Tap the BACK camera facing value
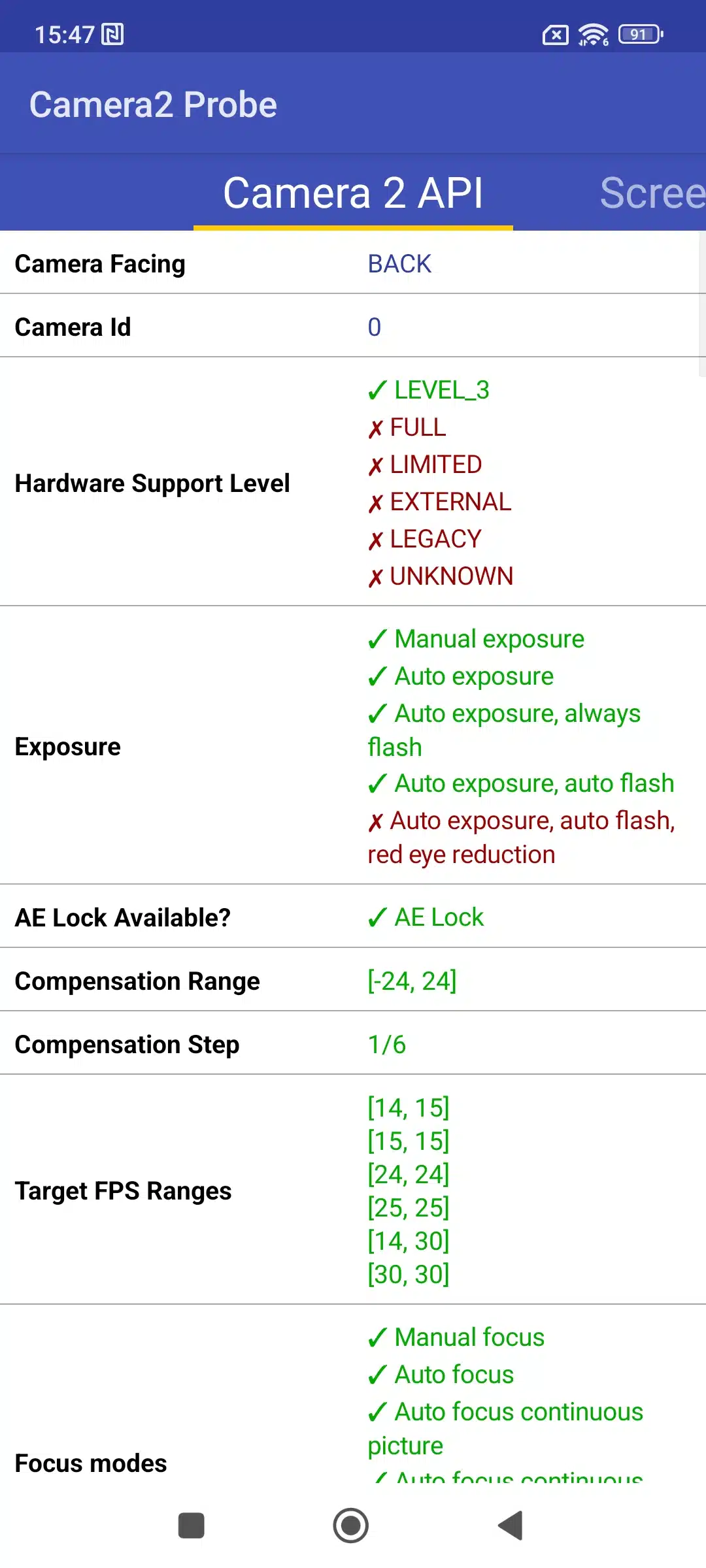 [x=399, y=264]
